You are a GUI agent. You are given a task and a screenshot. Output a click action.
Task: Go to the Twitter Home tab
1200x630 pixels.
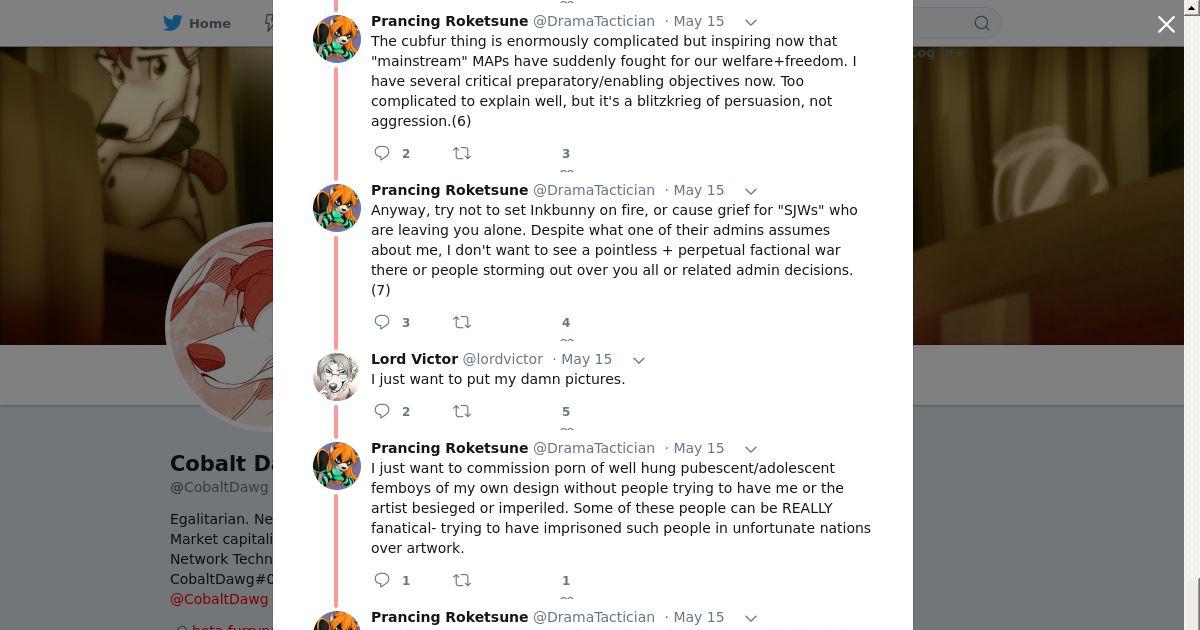(198, 23)
